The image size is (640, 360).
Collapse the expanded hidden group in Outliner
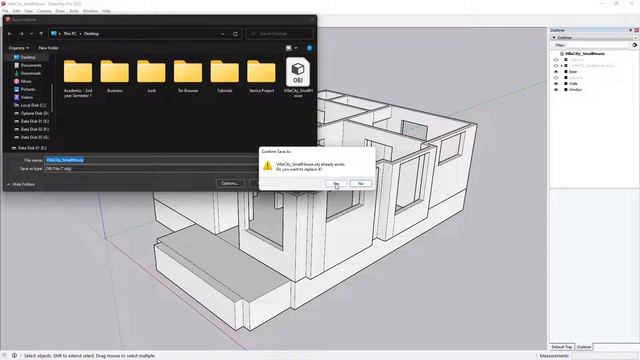tap(561, 66)
